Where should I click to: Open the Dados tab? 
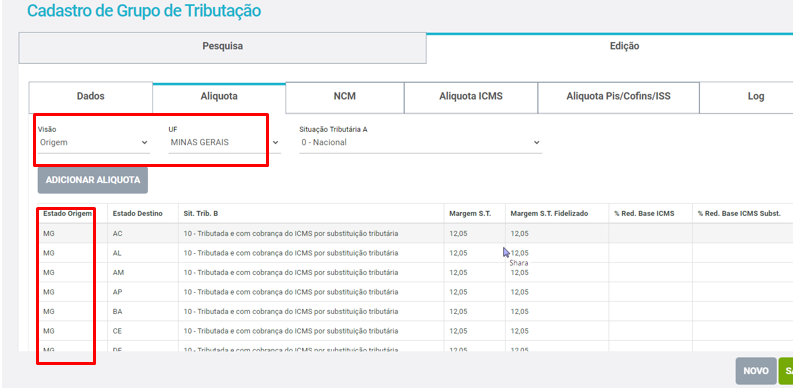91,97
